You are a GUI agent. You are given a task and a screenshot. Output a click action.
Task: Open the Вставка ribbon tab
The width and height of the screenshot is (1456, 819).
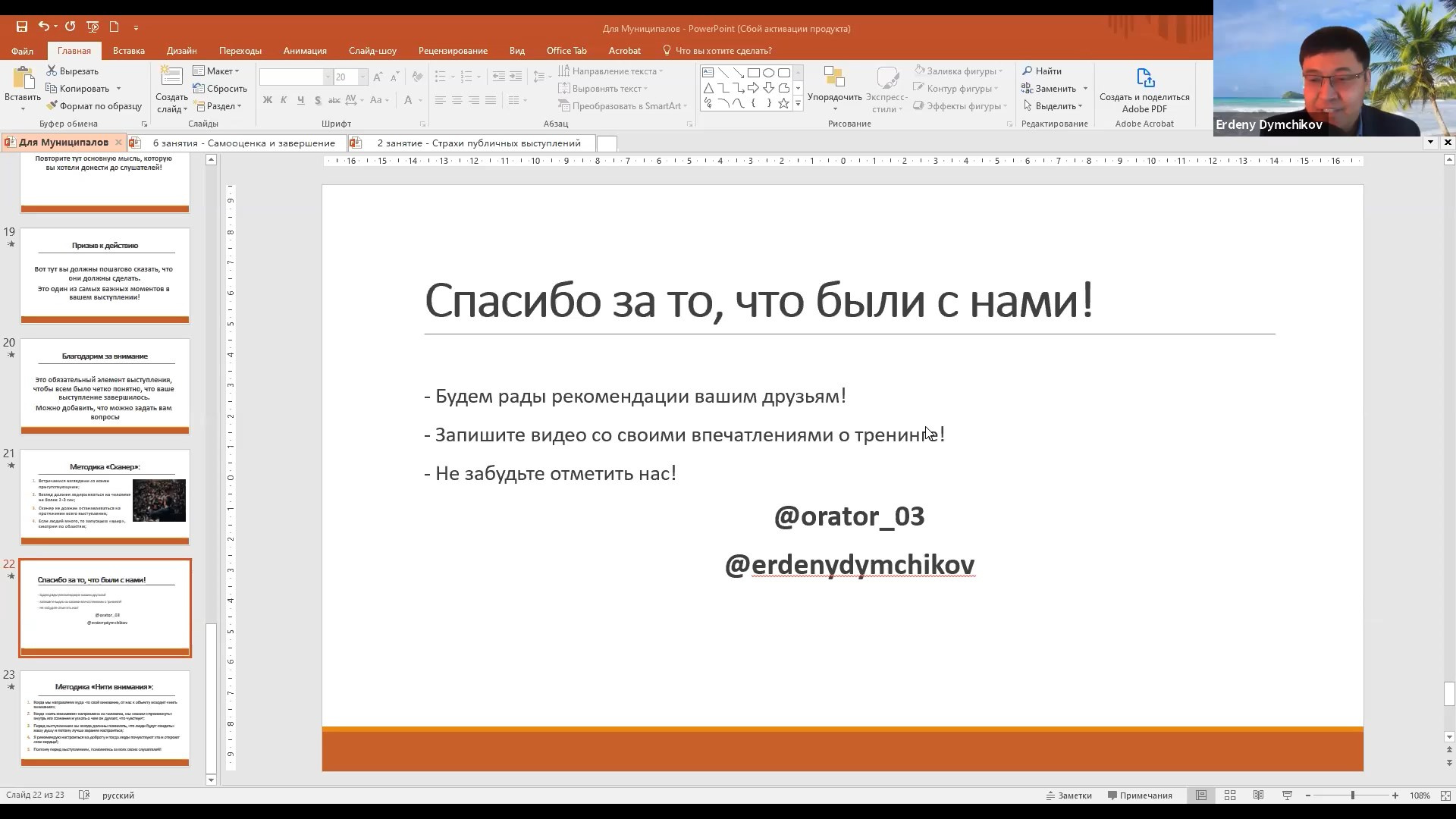[128, 51]
